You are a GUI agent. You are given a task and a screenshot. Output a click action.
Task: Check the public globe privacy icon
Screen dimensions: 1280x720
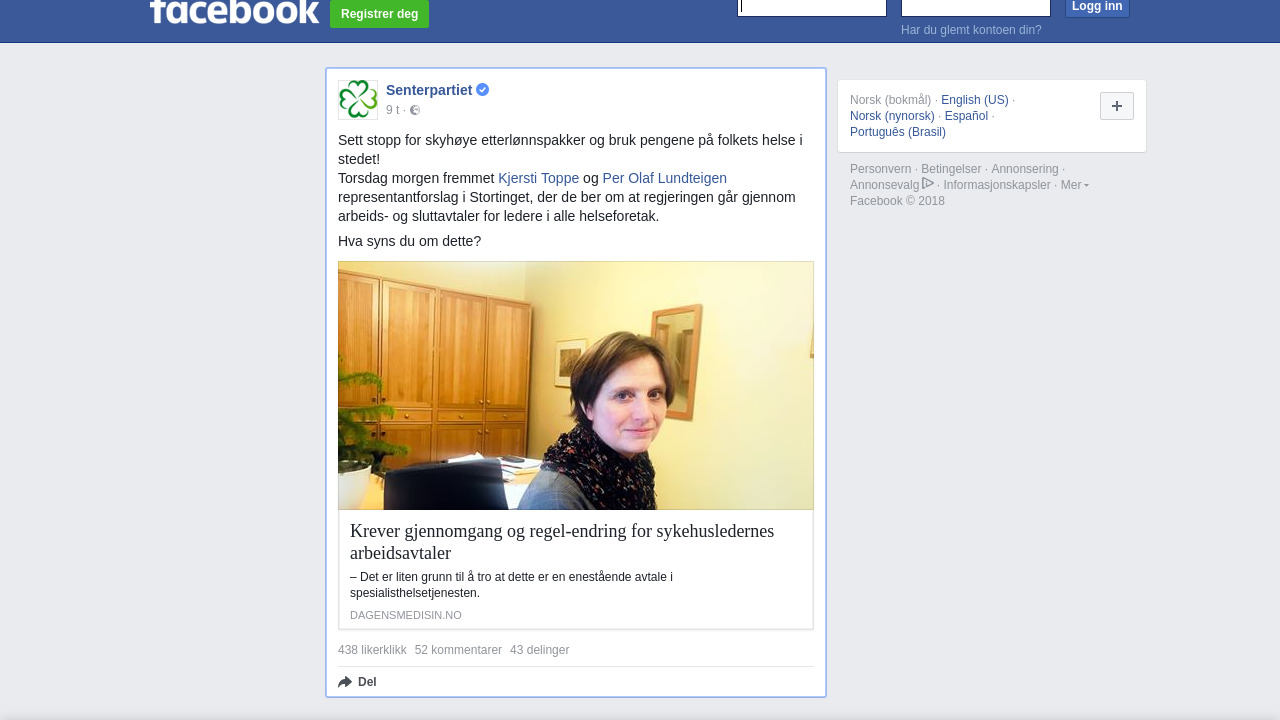click(415, 110)
